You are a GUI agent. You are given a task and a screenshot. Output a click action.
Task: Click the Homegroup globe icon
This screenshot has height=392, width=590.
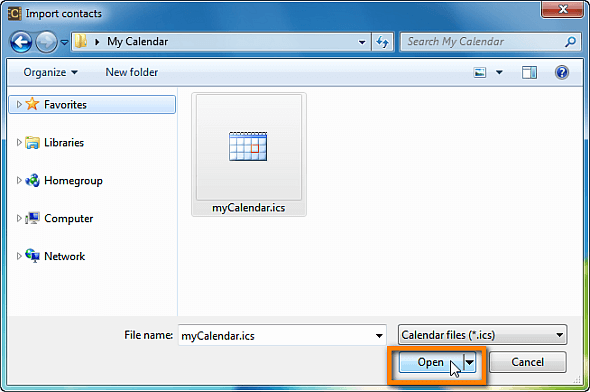[32, 181]
